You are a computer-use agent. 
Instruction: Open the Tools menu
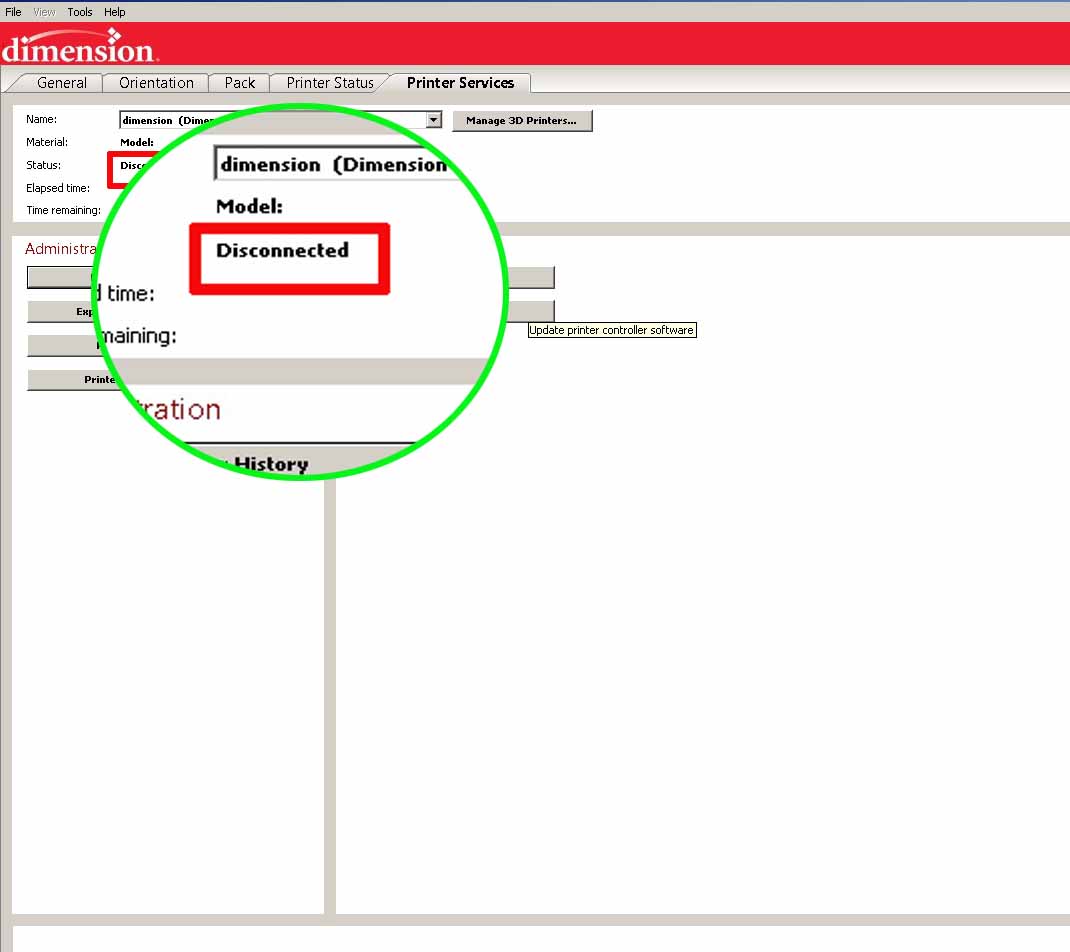[79, 12]
